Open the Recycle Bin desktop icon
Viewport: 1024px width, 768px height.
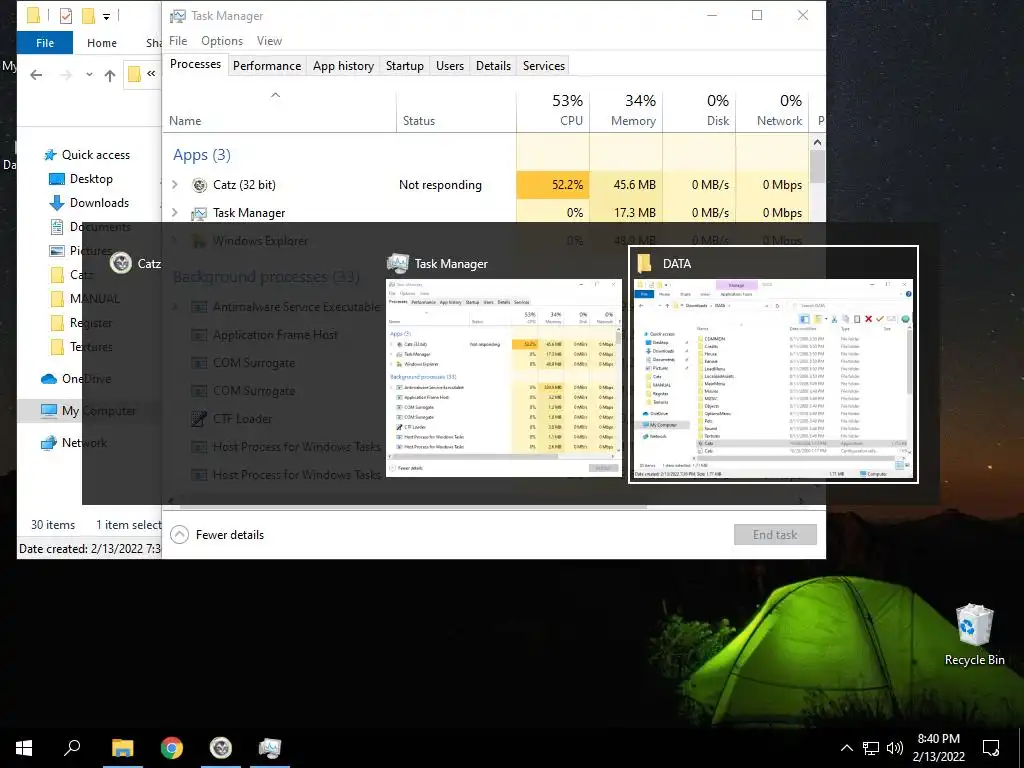tap(974, 635)
